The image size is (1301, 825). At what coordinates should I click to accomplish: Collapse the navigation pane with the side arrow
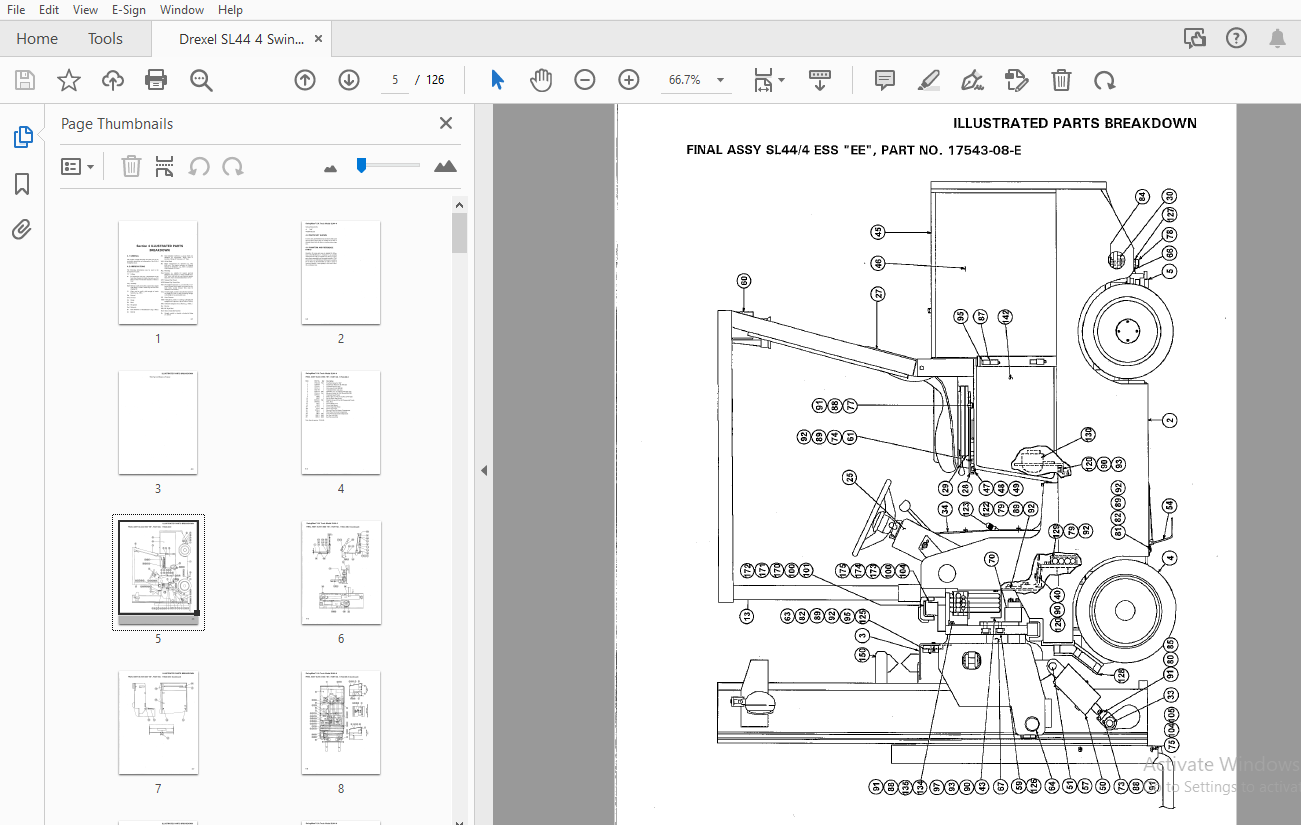(x=484, y=470)
